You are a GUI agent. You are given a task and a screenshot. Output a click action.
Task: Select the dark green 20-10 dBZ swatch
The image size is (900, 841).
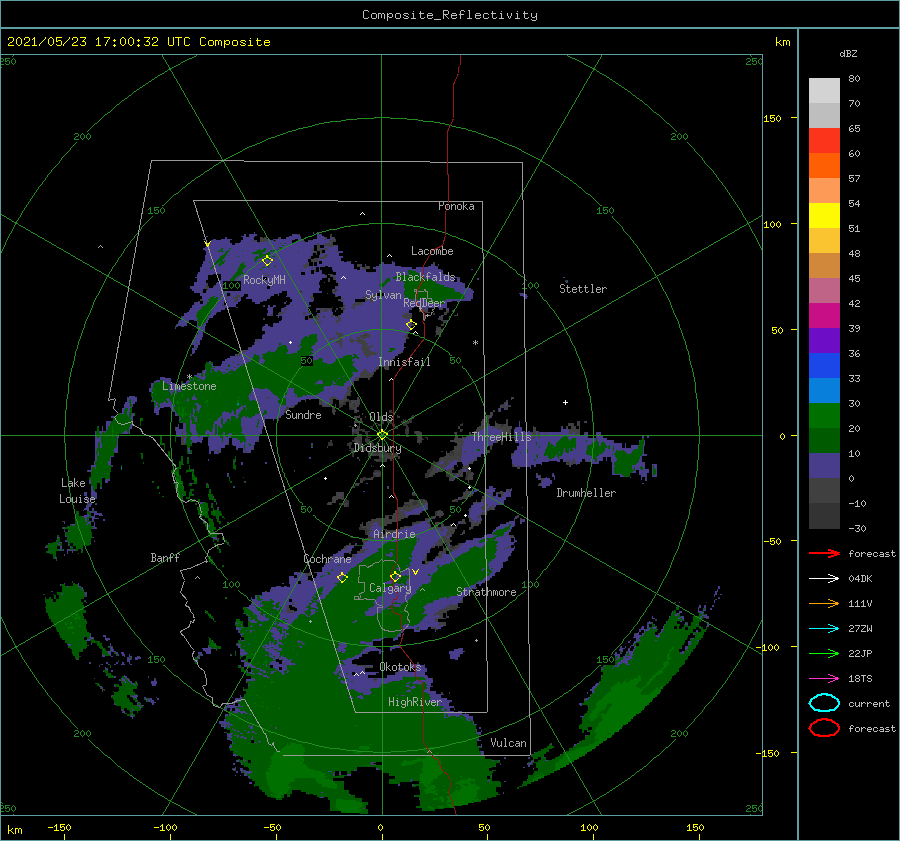point(824,441)
